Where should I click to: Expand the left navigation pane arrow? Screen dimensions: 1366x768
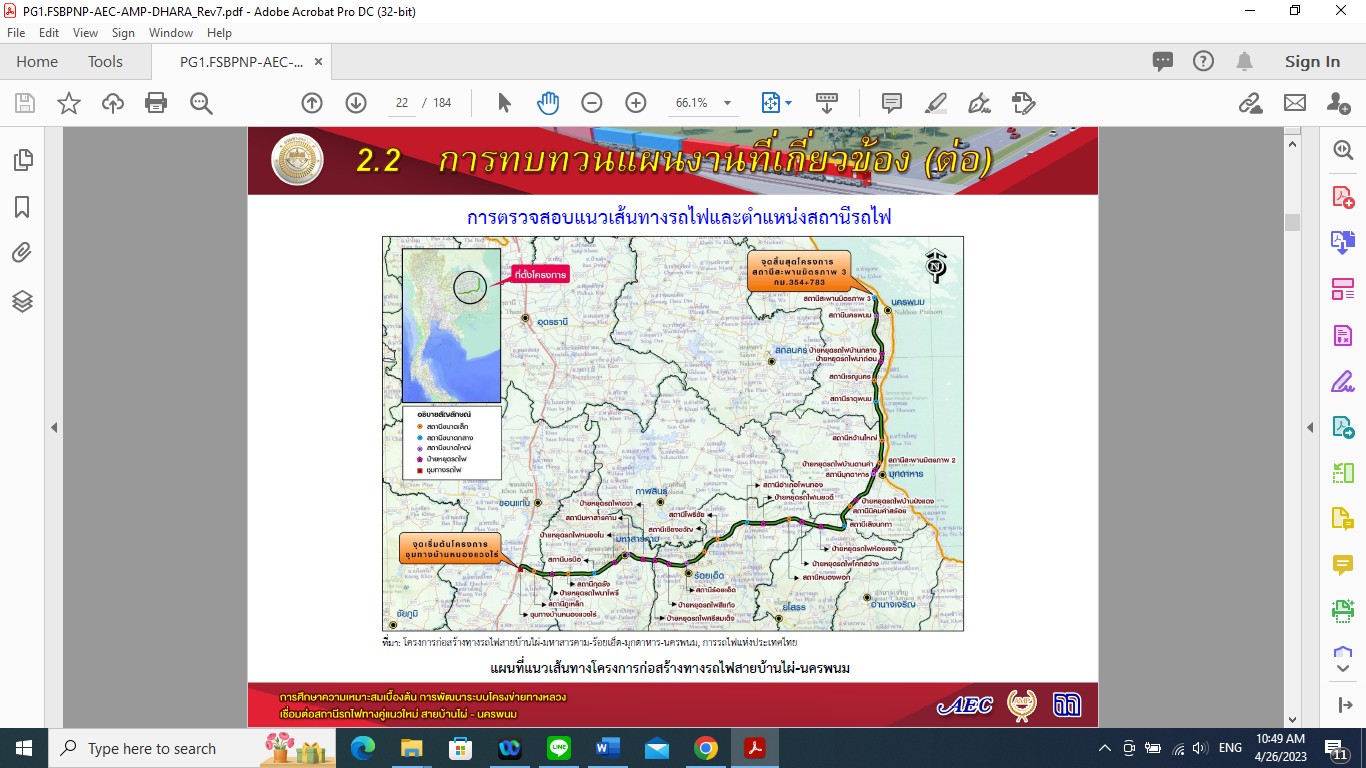tap(54, 428)
